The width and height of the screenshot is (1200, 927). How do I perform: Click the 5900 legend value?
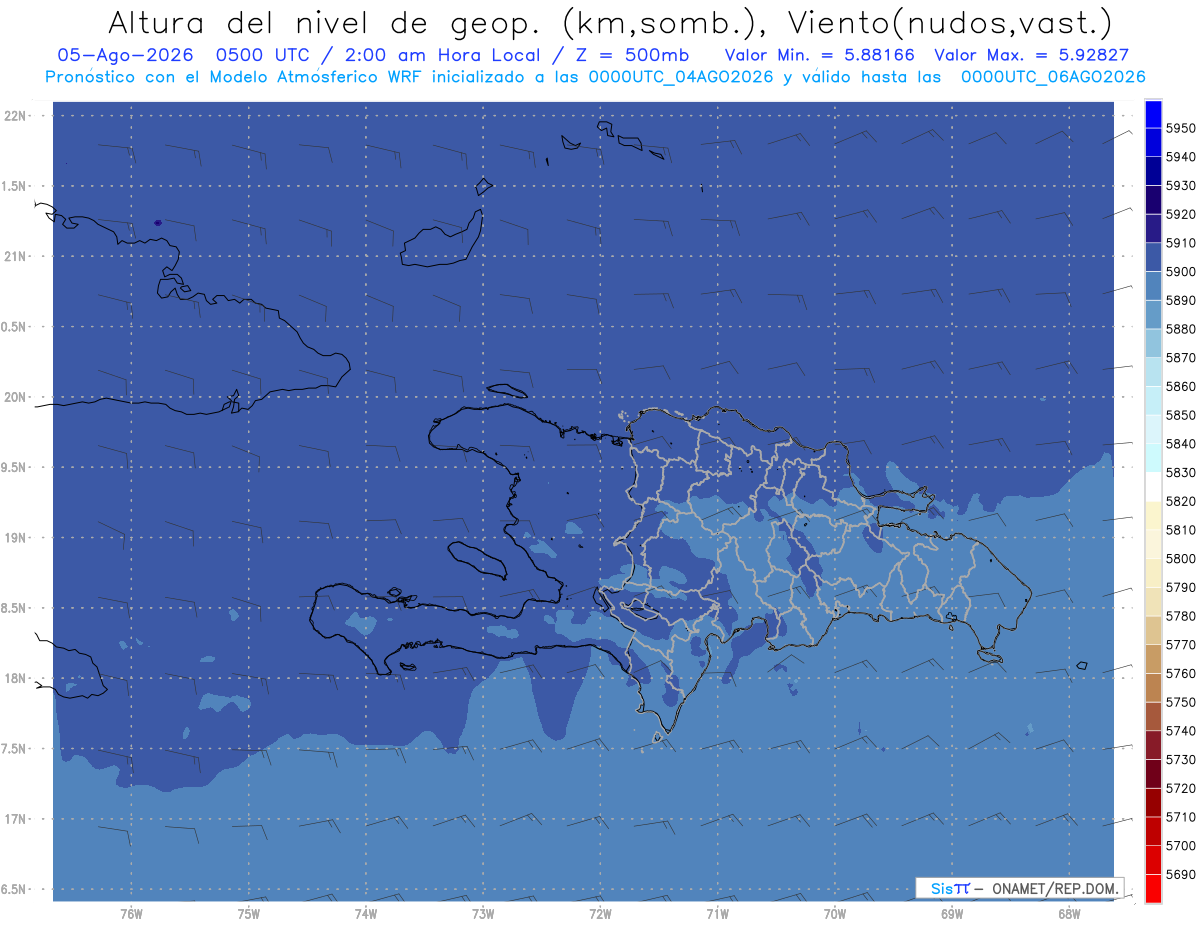tap(1181, 272)
